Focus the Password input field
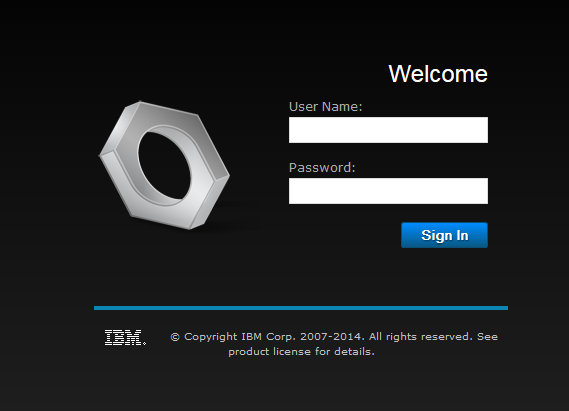The width and height of the screenshot is (569, 411). 388,191
